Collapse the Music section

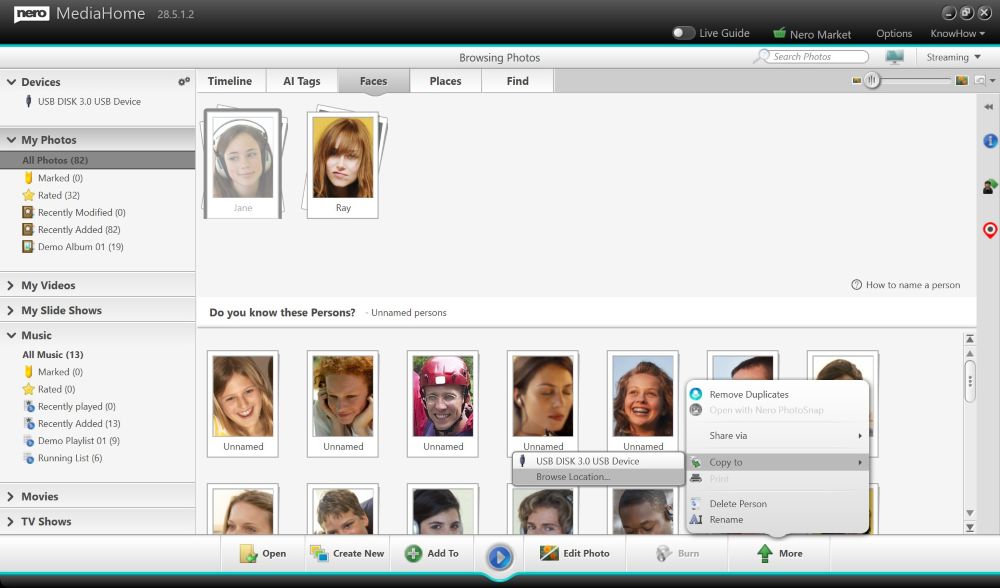[x=11, y=335]
